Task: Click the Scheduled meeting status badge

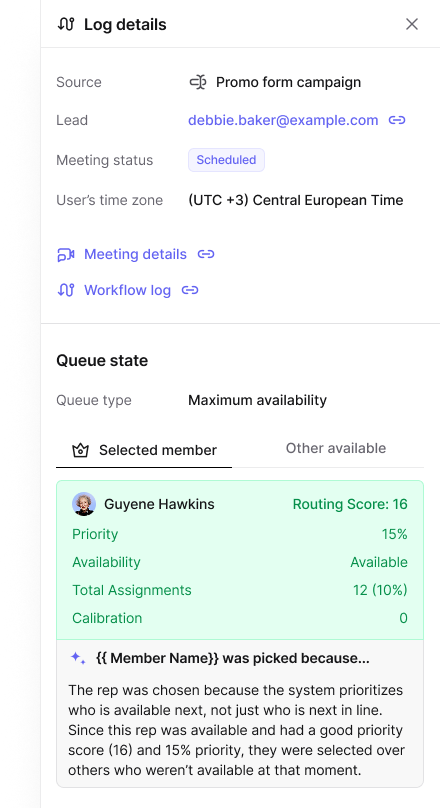Action: pyautogui.click(x=226, y=160)
